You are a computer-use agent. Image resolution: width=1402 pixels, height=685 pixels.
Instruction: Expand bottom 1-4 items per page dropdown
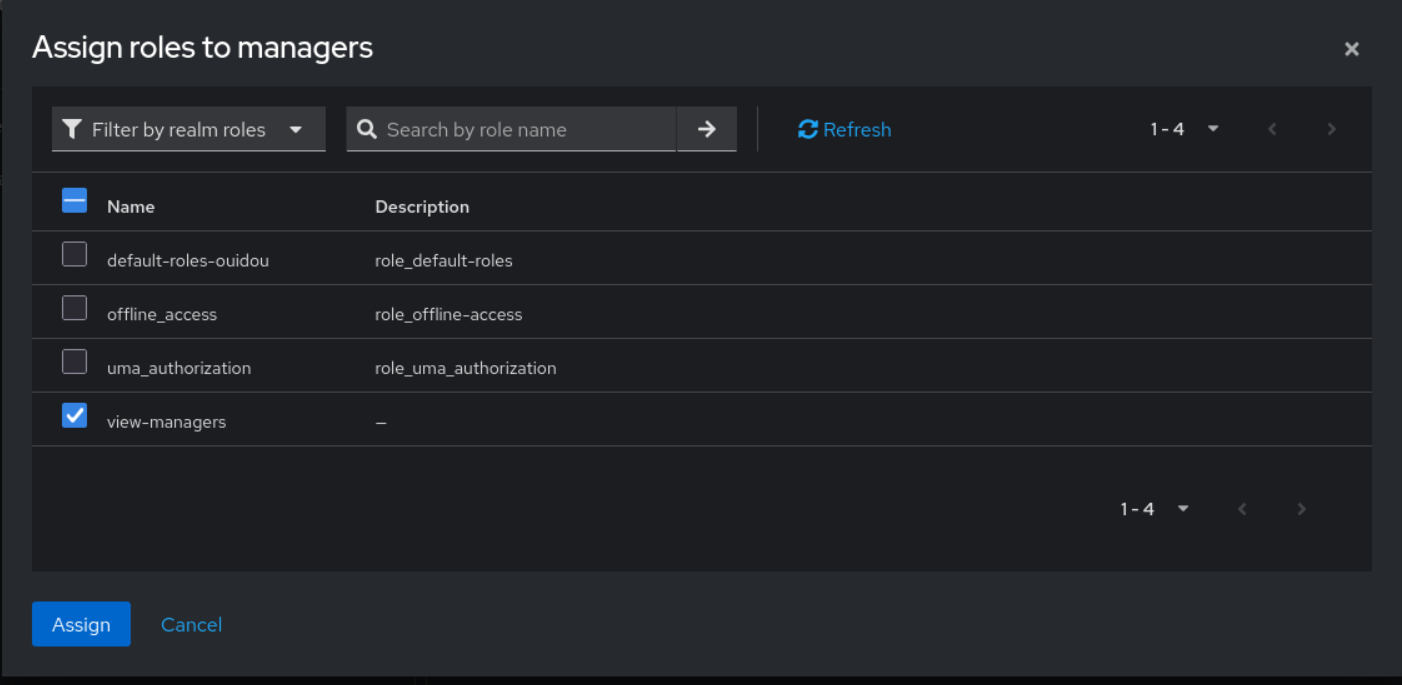pyautogui.click(x=1154, y=509)
